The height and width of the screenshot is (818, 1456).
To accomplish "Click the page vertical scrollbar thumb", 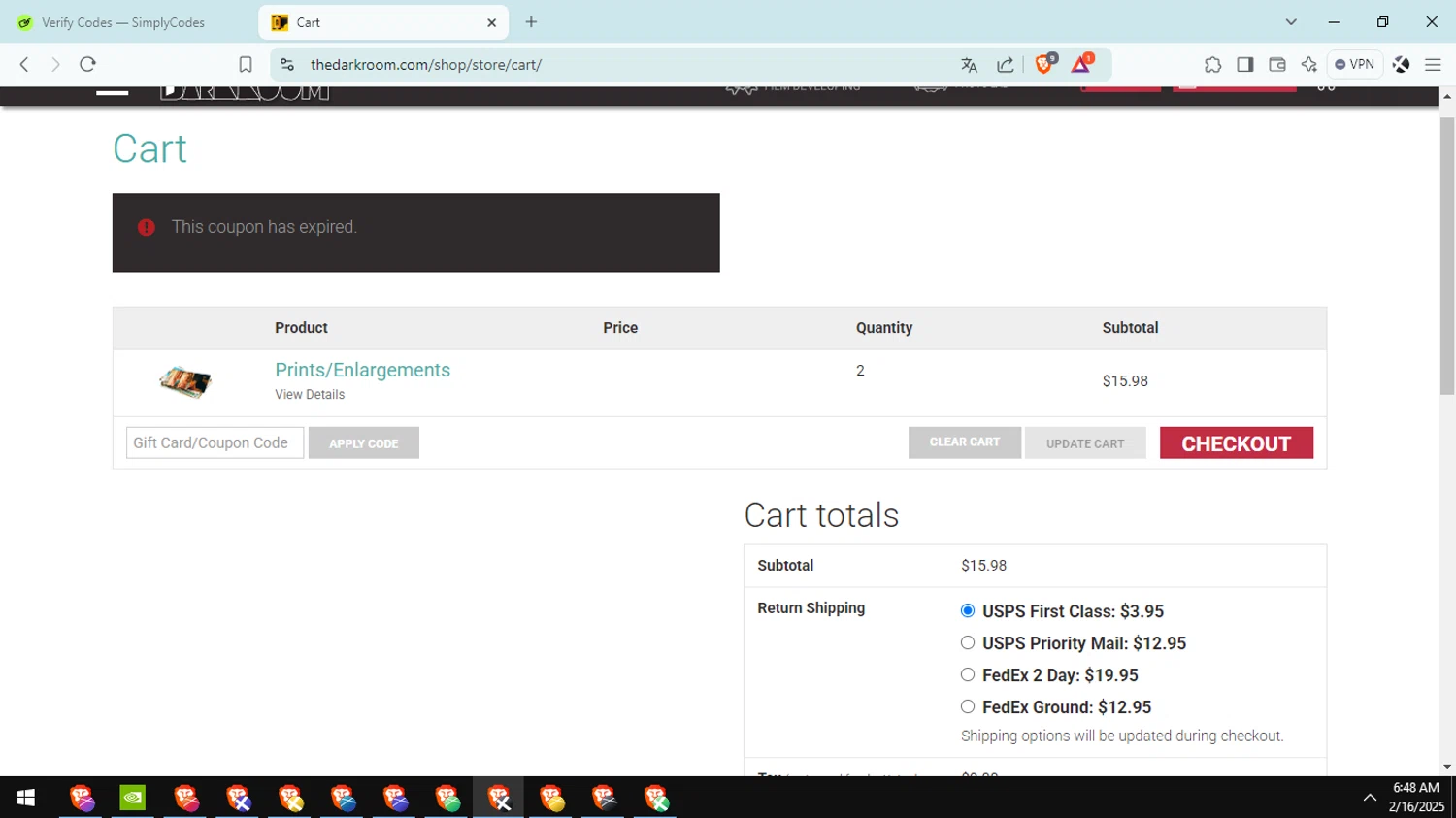I will coord(1447,257).
